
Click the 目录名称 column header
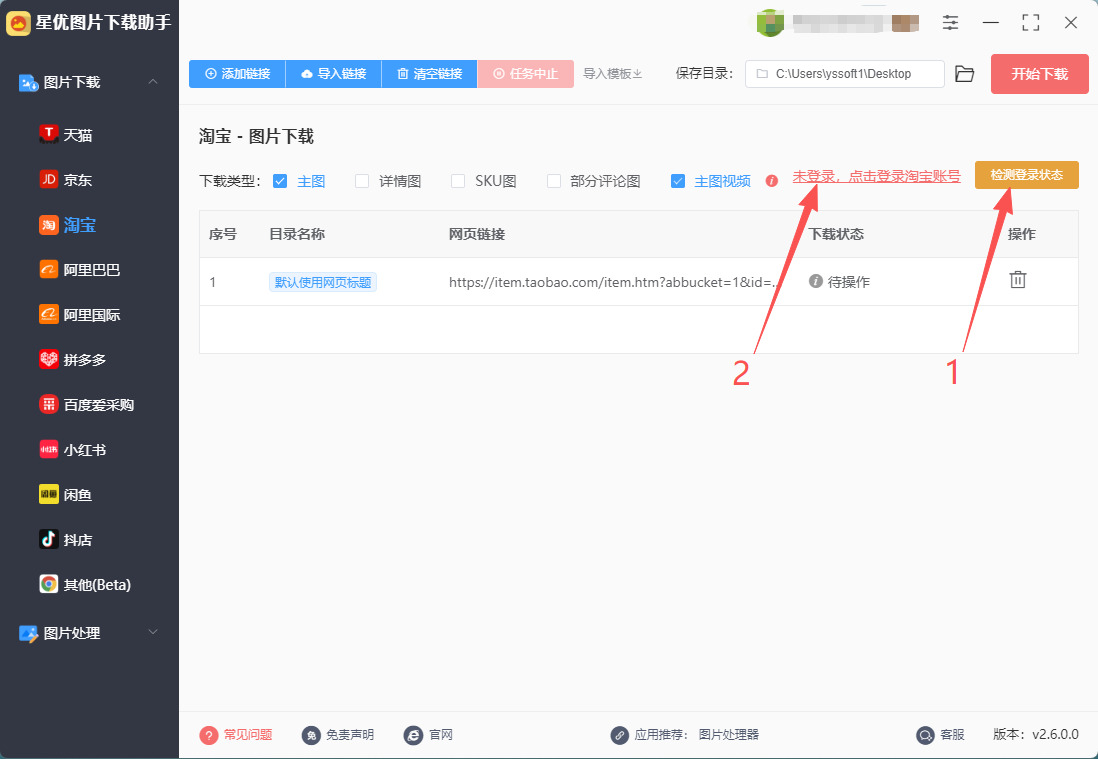pyautogui.click(x=297, y=234)
